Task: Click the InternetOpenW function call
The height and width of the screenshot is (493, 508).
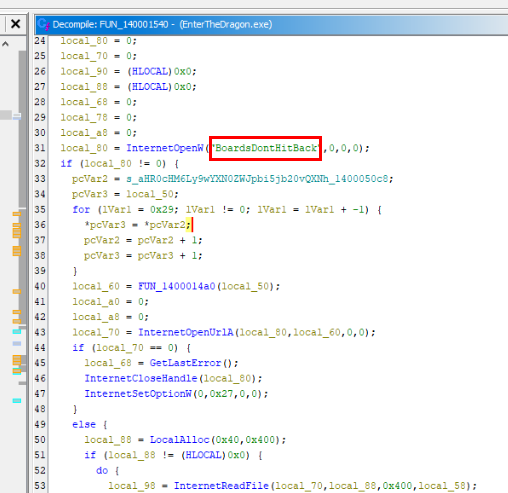Action: click(x=165, y=148)
